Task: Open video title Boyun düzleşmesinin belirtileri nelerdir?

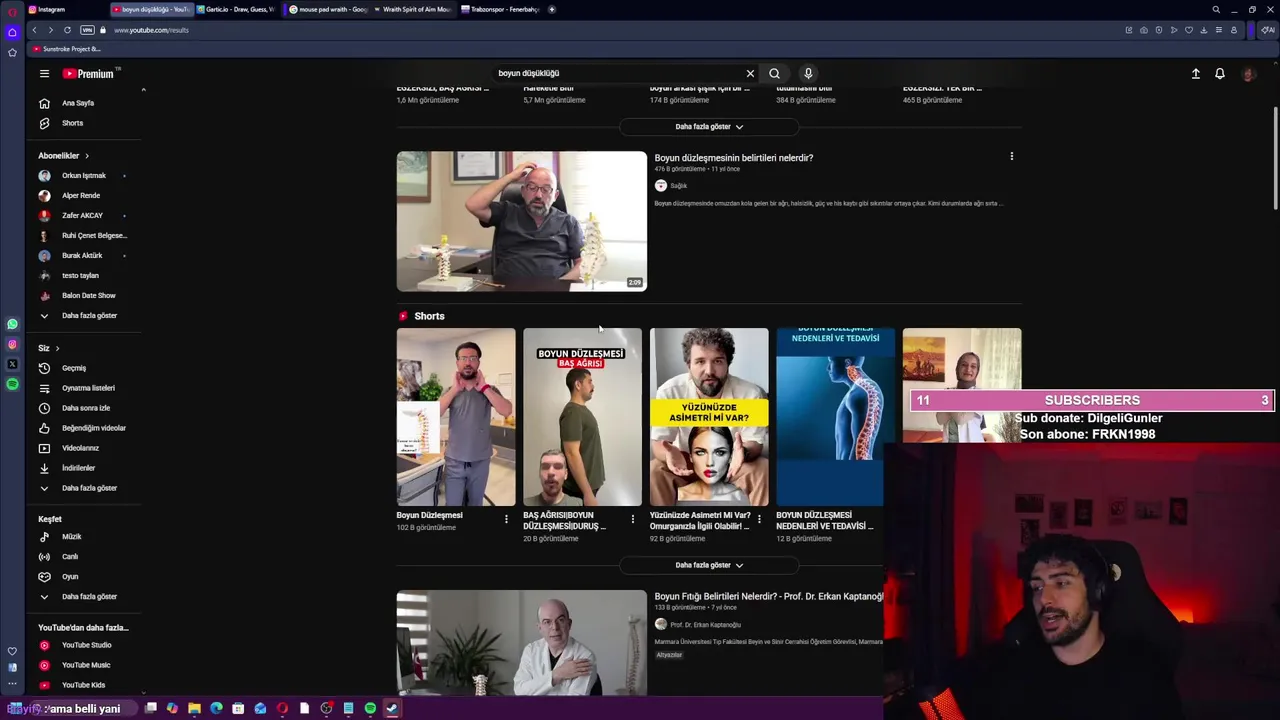Action: click(733, 158)
